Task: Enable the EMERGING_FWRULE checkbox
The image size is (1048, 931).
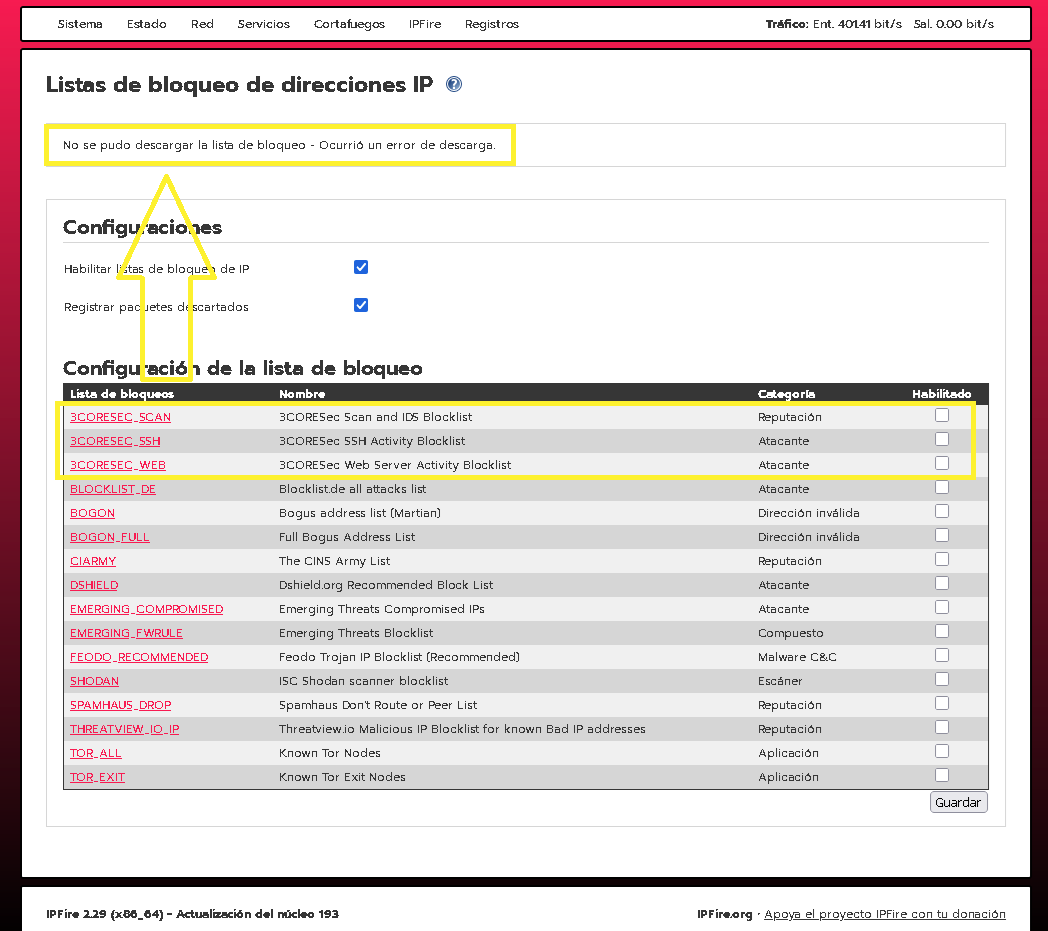Action: [x=942, y=632]
